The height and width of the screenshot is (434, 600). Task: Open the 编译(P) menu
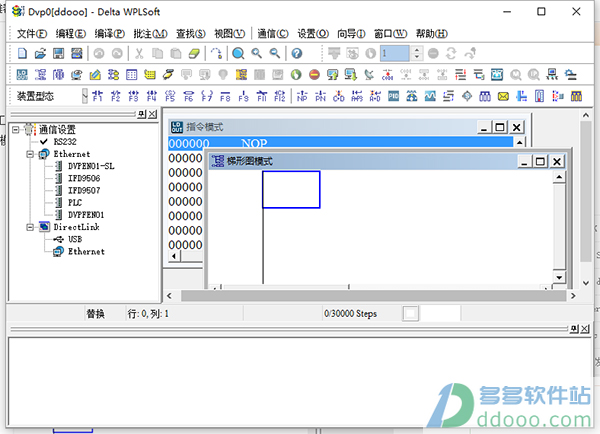(x=109, y=34)
